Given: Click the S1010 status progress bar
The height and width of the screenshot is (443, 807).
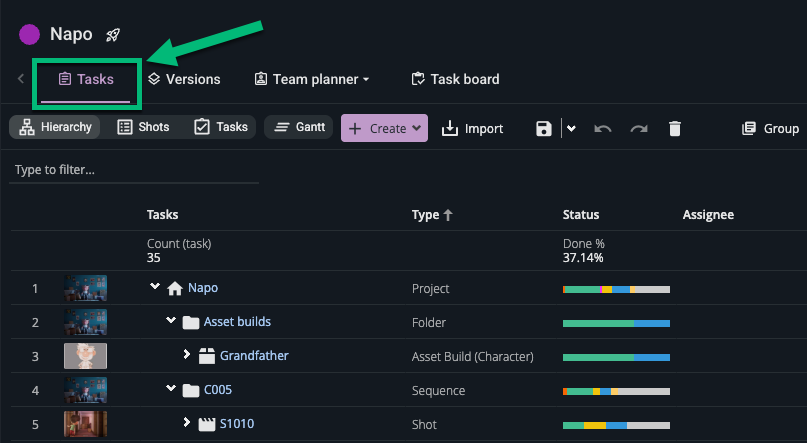Looking at the screenshot, I should pyautogui.click(x=617, y=426).
